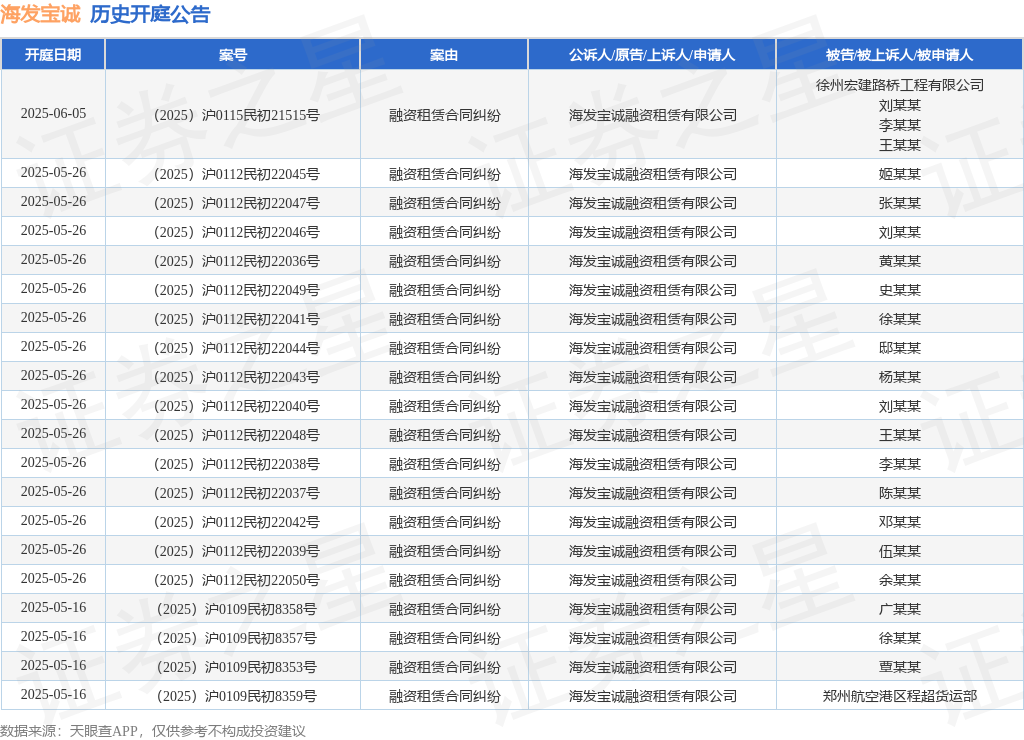Click 融资租赁合同纠纷 in 沪0115民初21515号 row
1024x740 pixels.
pyautogui.click(x=444, y=115)
